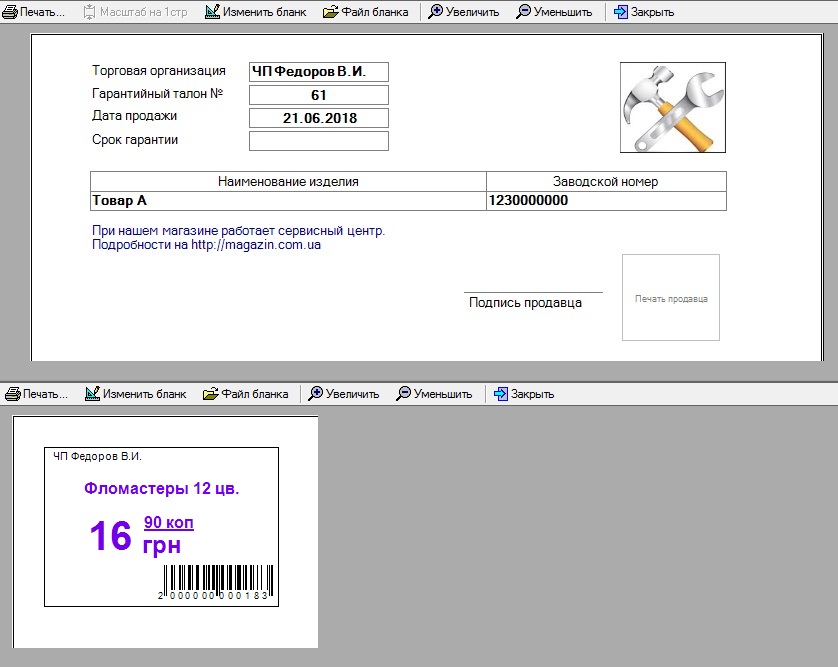Click the Печать продавца stamp box
The image size is (838, 667).
tap(670, 298)
